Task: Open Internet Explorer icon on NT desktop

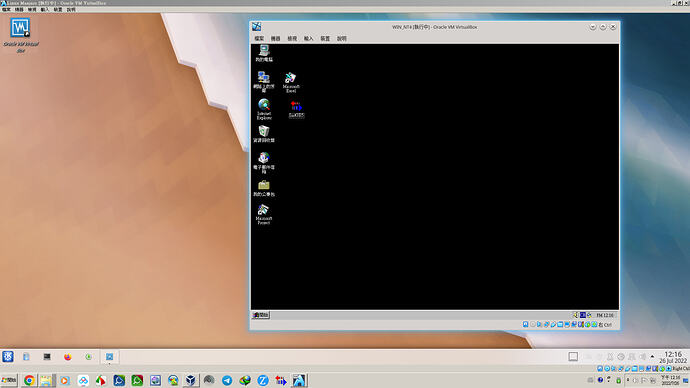Action: click(x=264, y=109)
